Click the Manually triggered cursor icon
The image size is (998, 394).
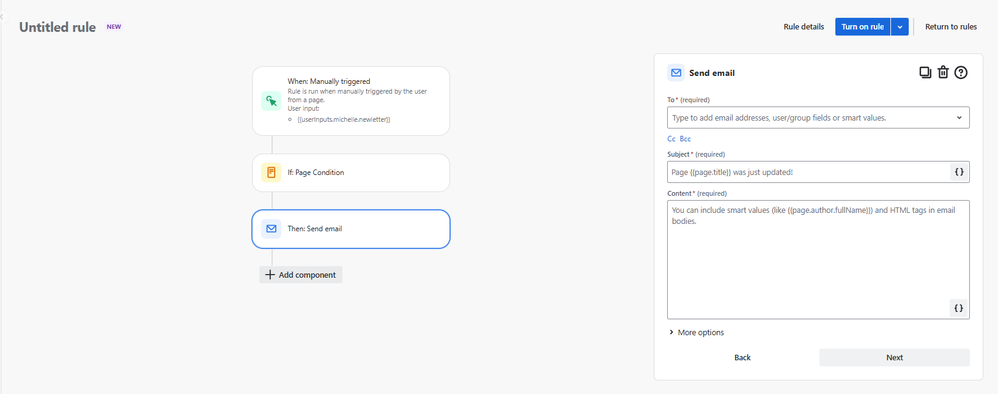click(x=271, y=101)
